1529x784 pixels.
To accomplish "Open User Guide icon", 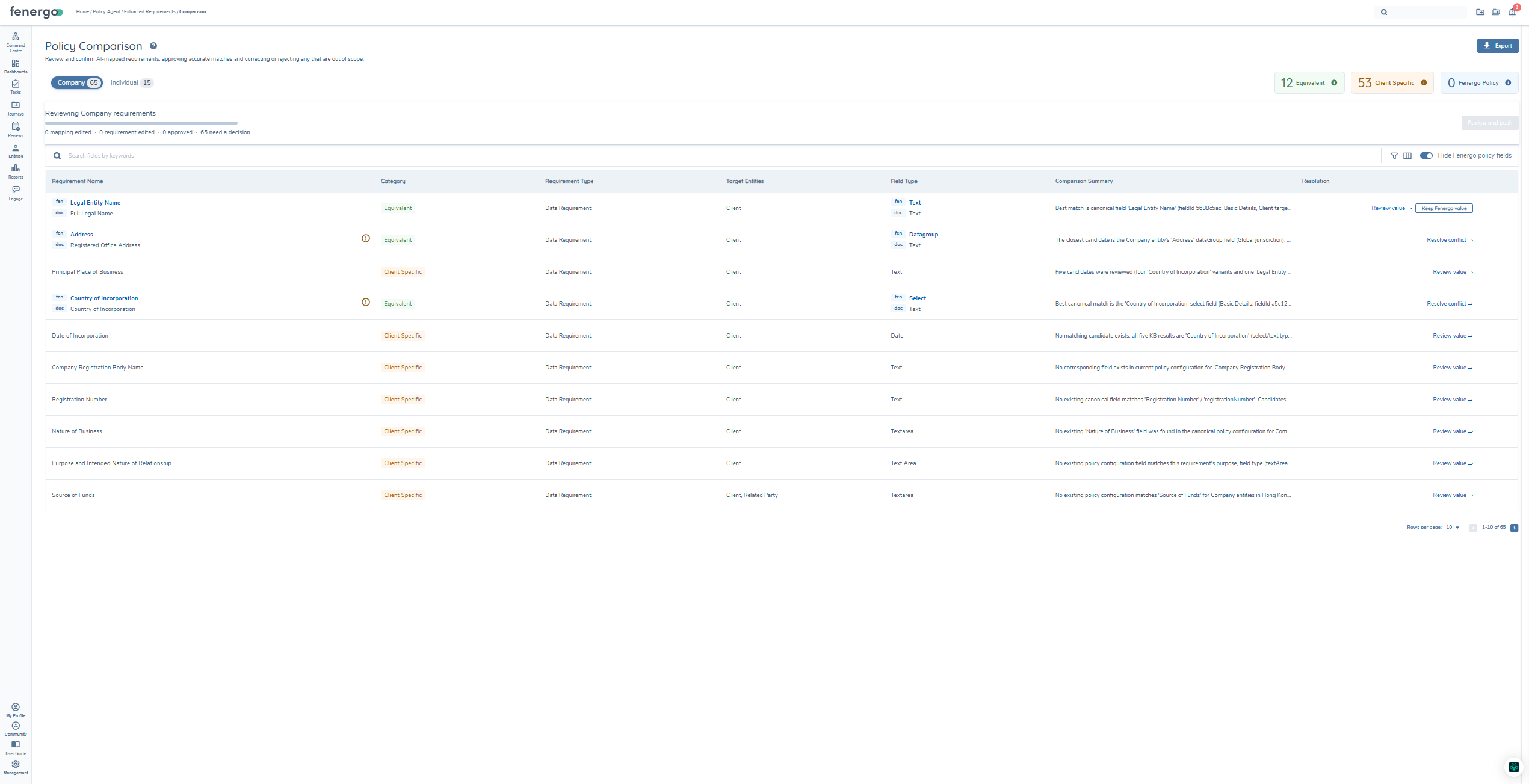I will tap(16, 748).
